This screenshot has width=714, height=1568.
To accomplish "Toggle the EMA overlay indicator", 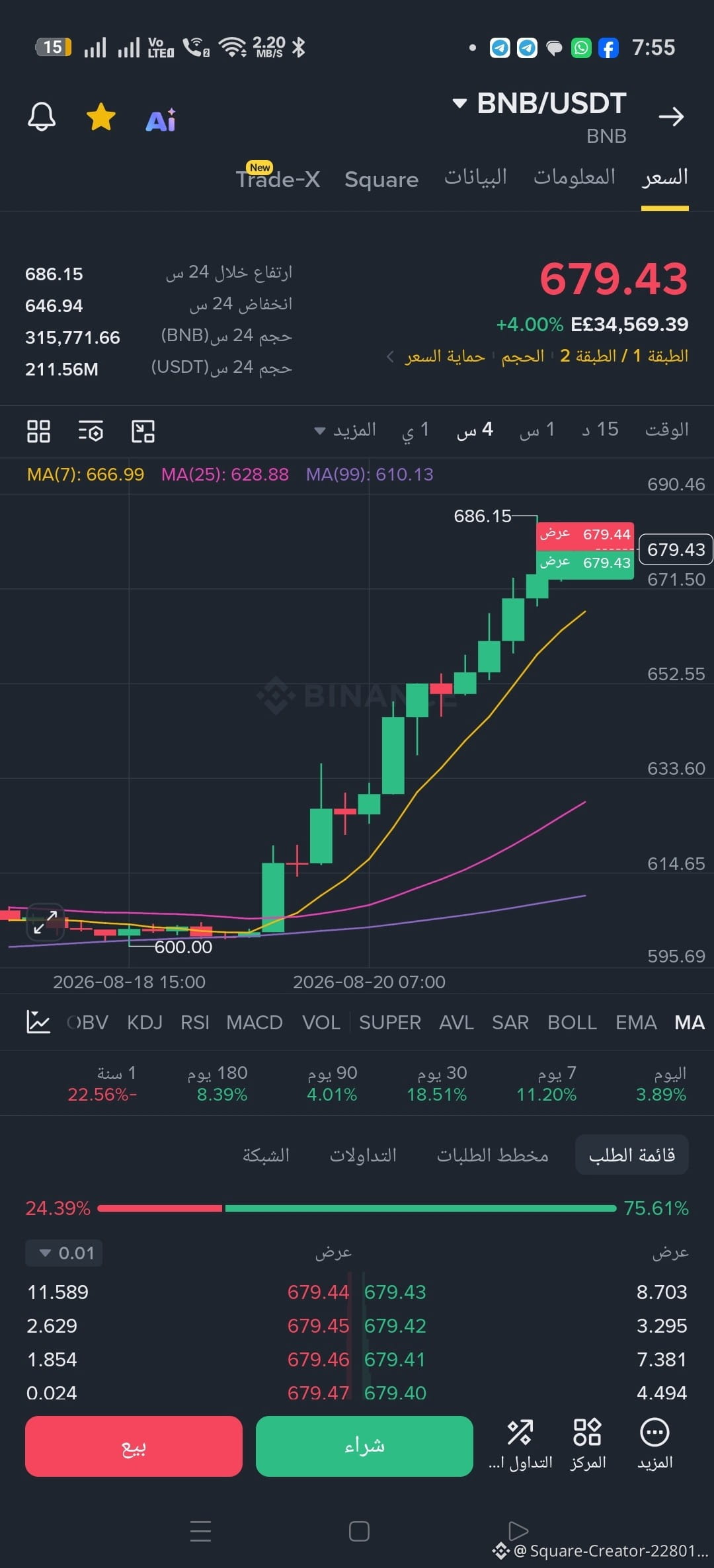I will pyautogui.click(x=636, y=1023).
